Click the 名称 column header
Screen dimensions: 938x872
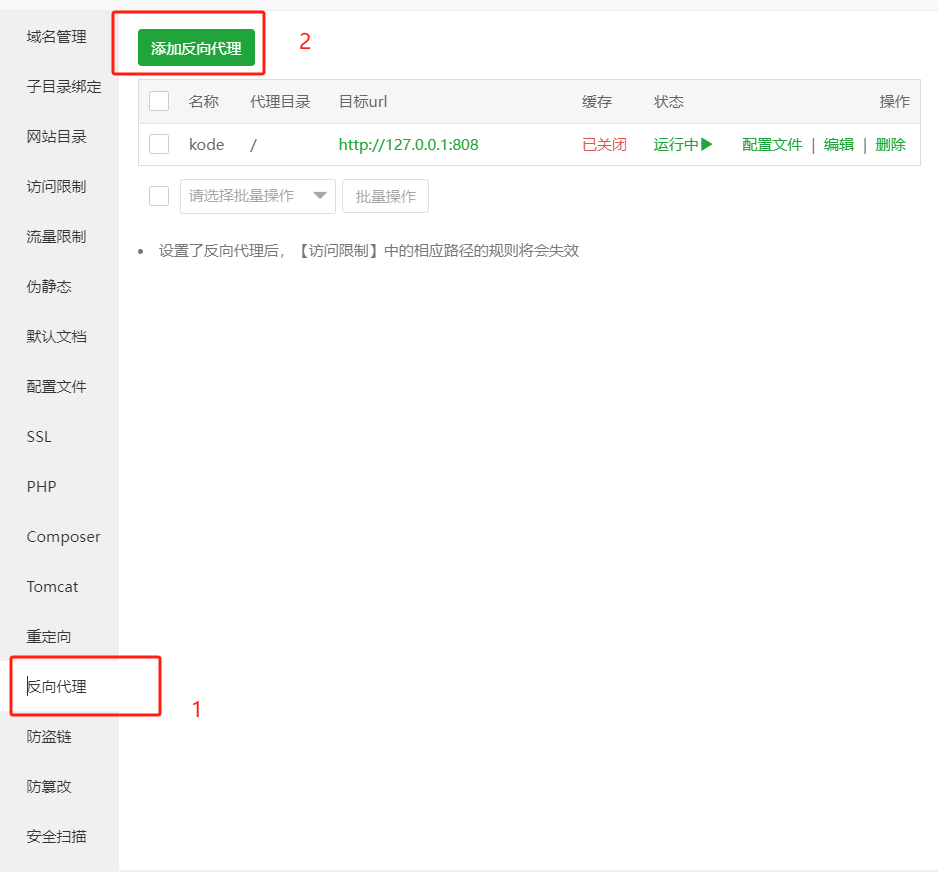pyautogui.click(x=203, y=102)
